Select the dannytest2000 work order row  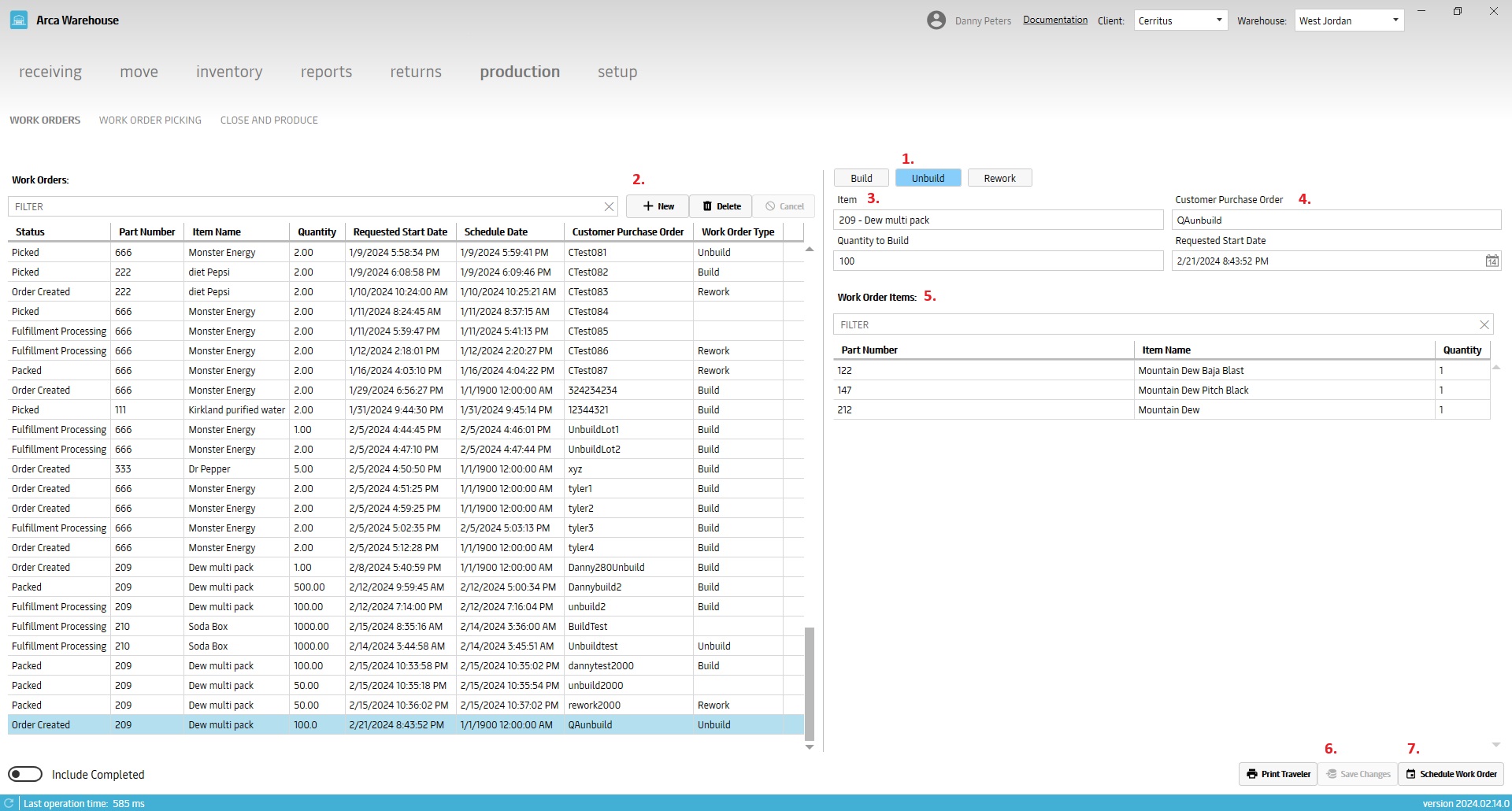click(x=406, y=665)
